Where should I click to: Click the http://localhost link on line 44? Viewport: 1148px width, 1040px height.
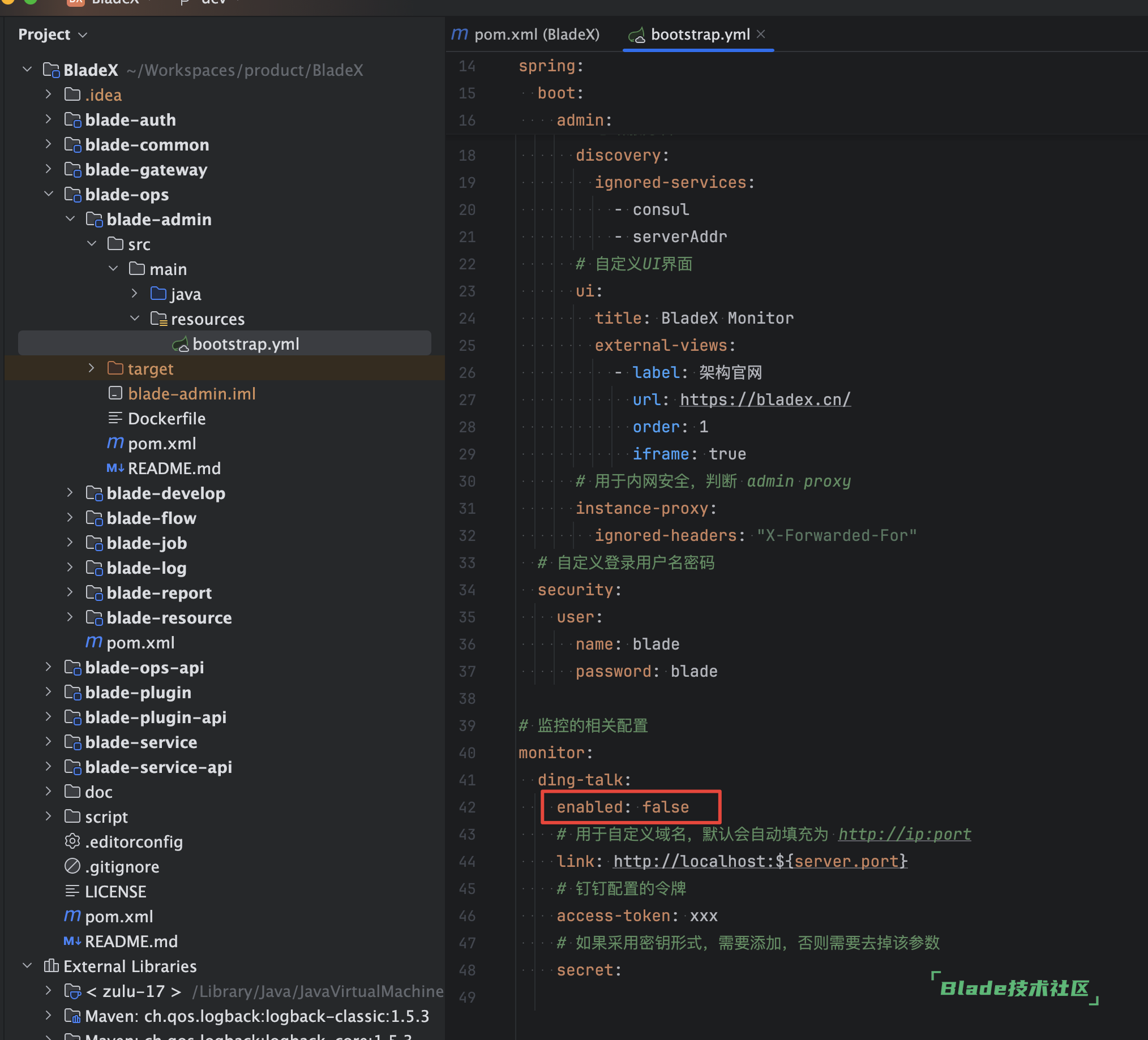[760, 861]
